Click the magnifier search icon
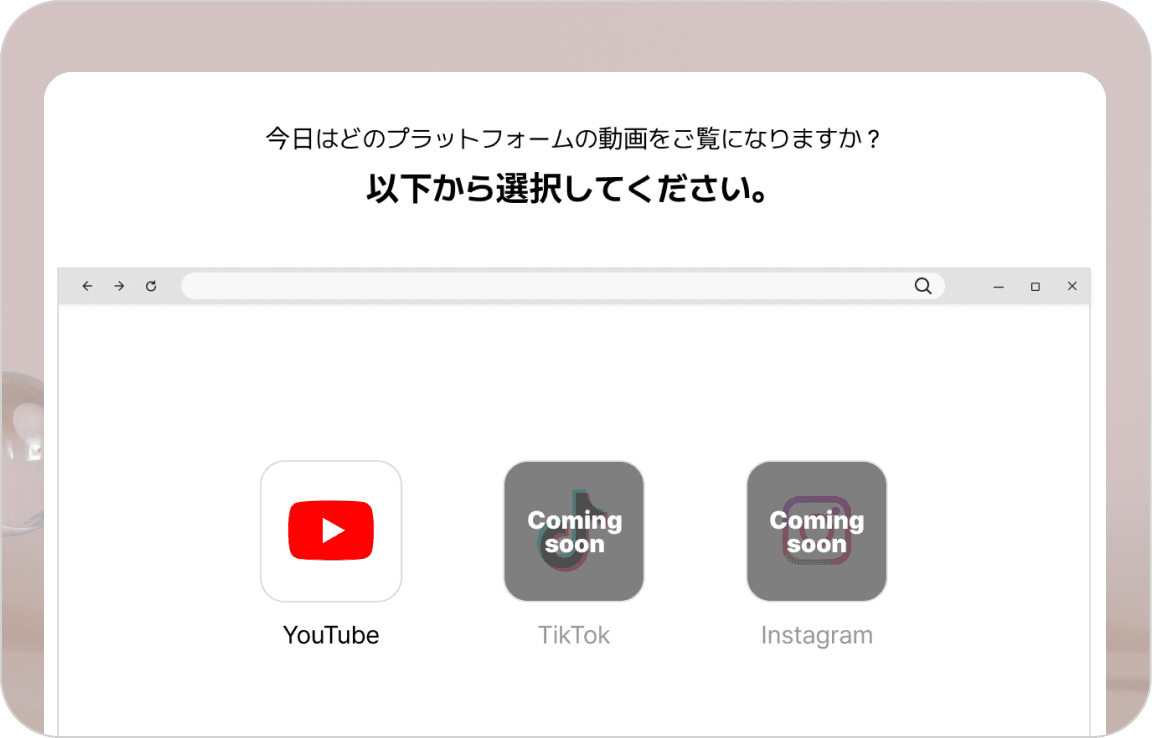Screen dimensions: 1152x738 click(x=923, y=286)
